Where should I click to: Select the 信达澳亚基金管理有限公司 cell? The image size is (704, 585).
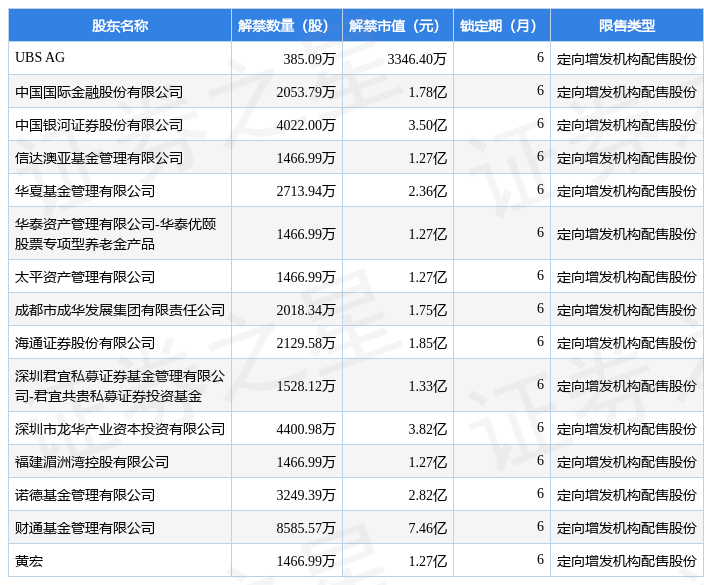pos(99,158)
